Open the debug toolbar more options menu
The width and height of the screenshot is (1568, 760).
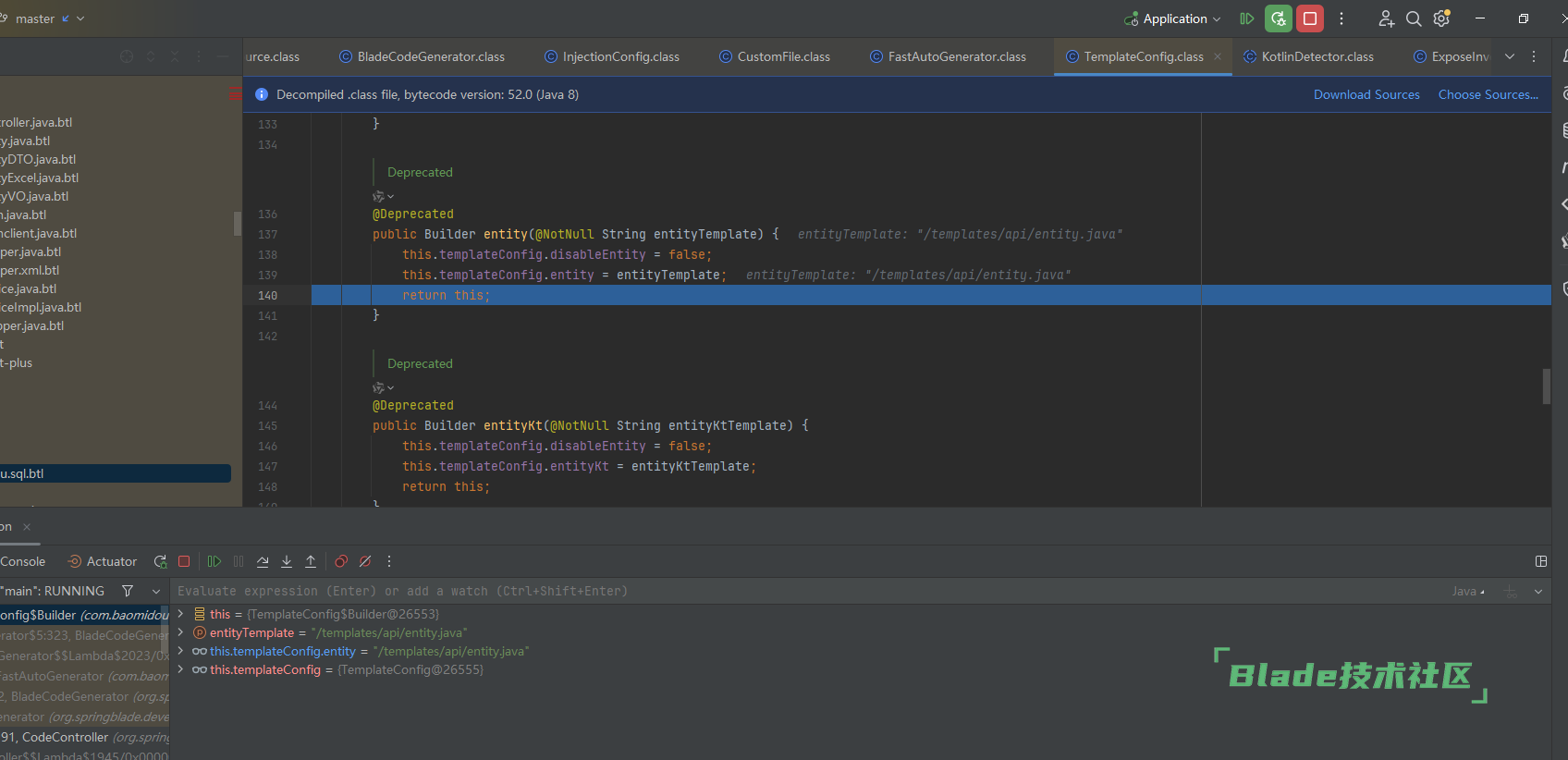tap(389, 561)
